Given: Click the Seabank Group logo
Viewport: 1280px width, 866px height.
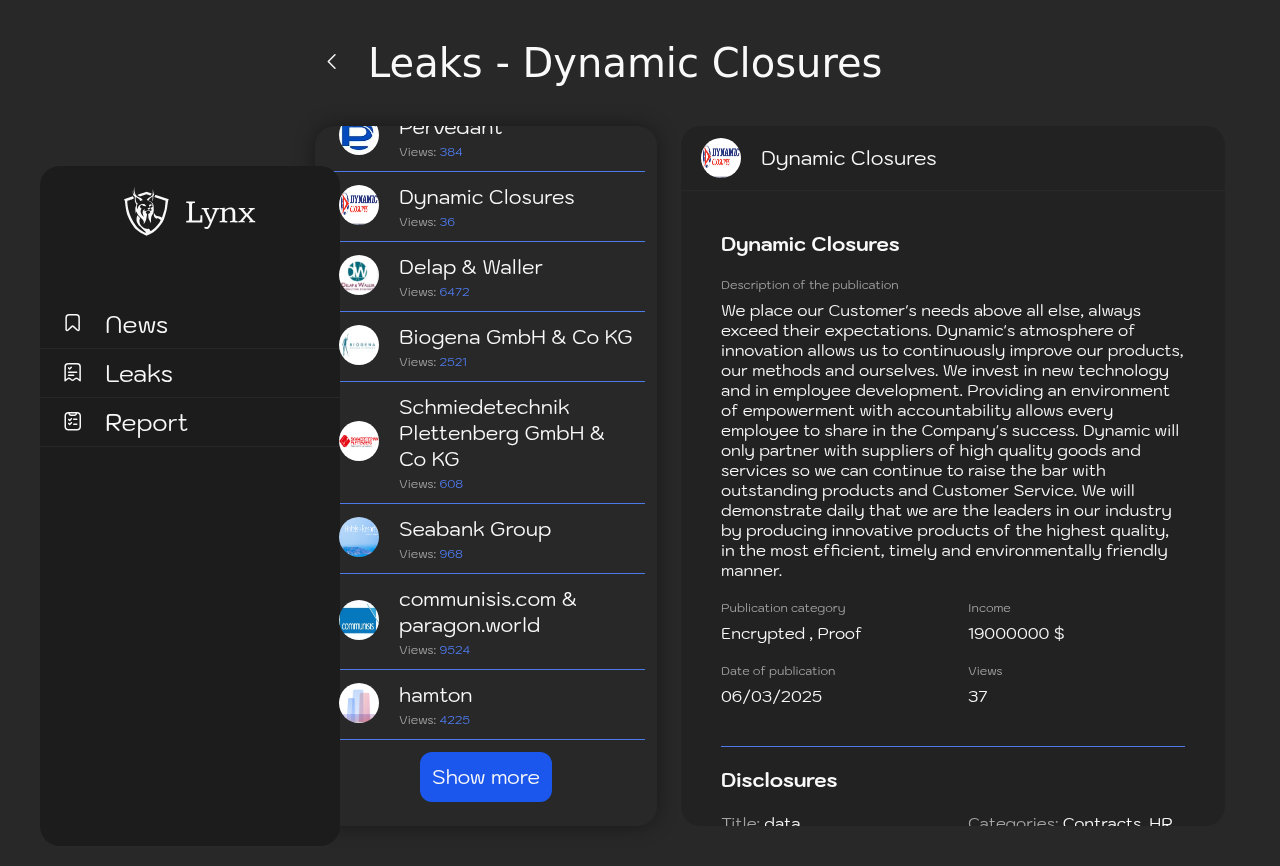Looking at the screenshot, I should (x=359, y=537).
